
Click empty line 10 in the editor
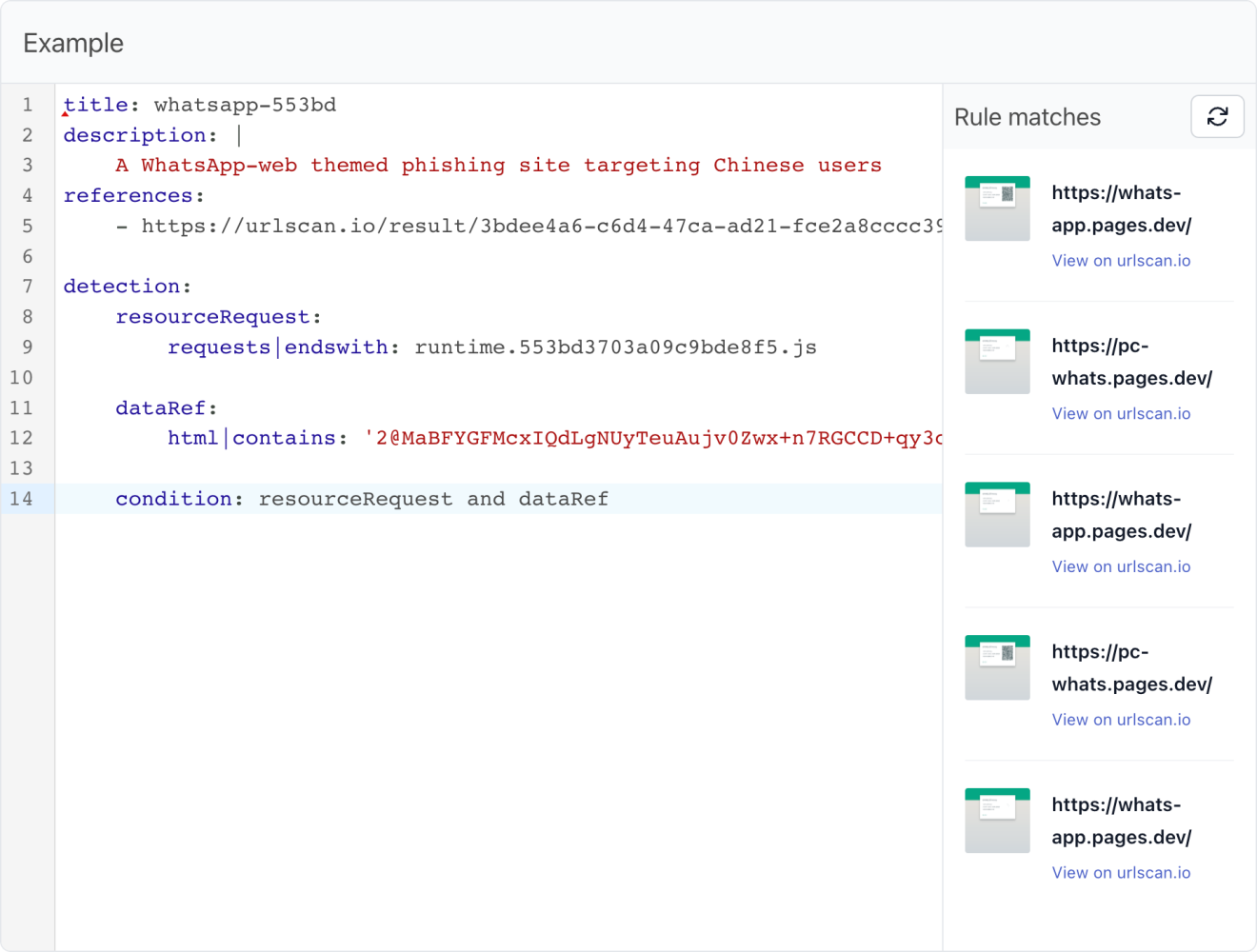point(499,378)
